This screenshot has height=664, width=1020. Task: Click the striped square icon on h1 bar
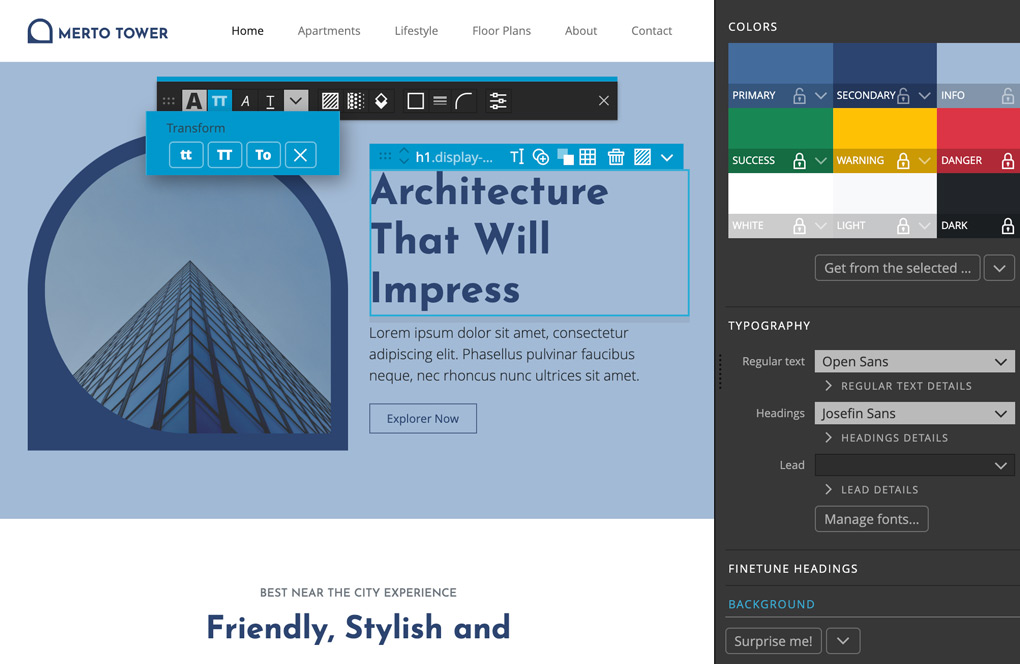pyautogui.click(x=642, y=157)
